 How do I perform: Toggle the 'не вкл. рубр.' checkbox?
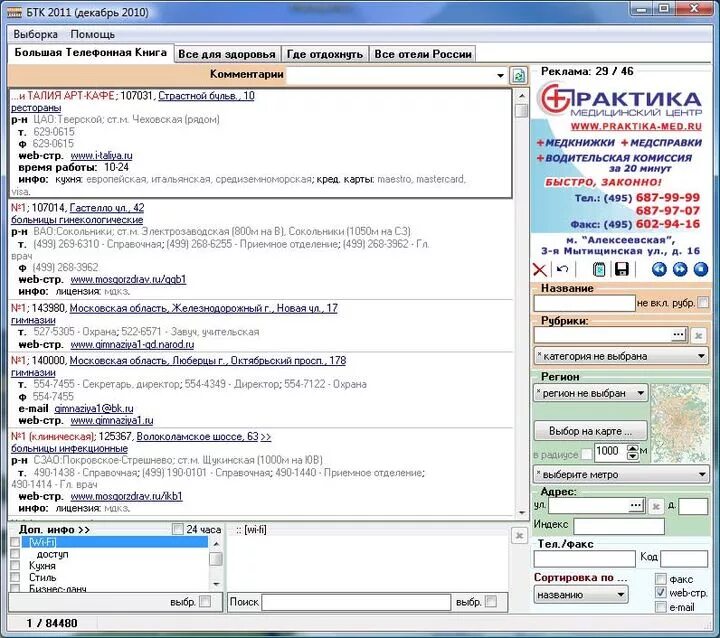[x=703, y=302]
